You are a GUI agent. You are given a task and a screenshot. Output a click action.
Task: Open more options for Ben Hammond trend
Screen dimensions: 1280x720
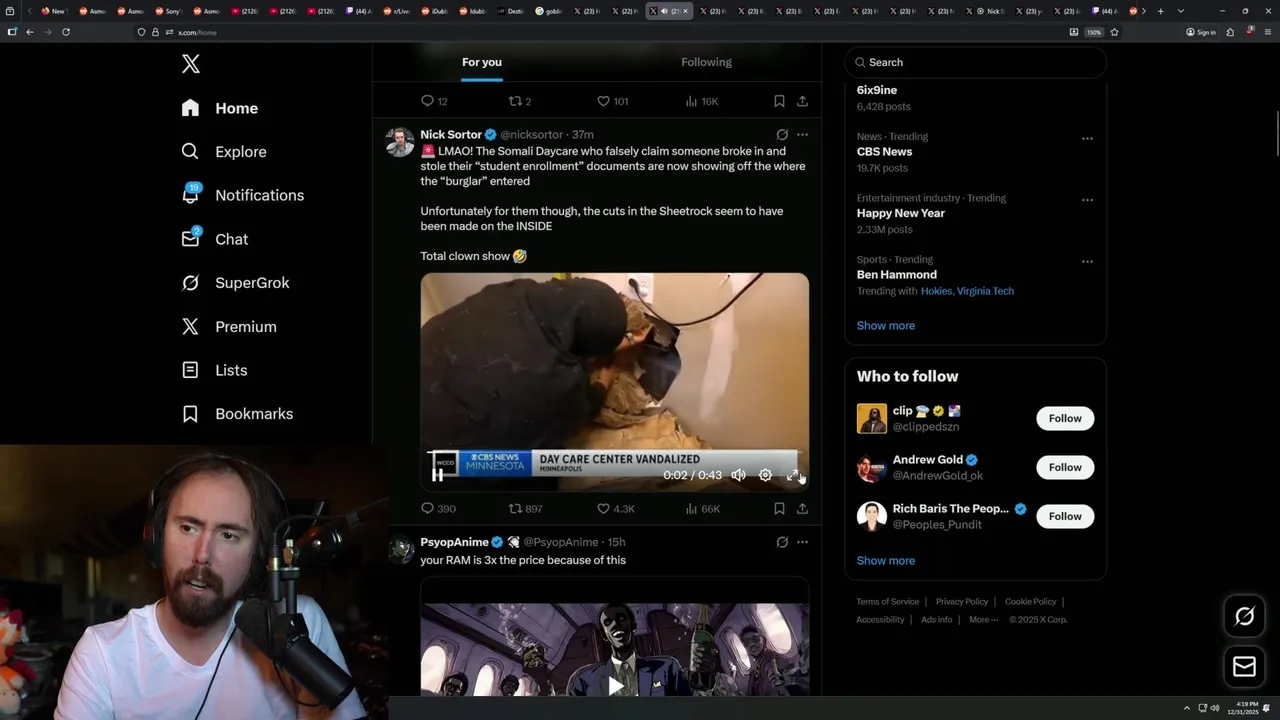pyautogui.click(x=1087, y=261)
